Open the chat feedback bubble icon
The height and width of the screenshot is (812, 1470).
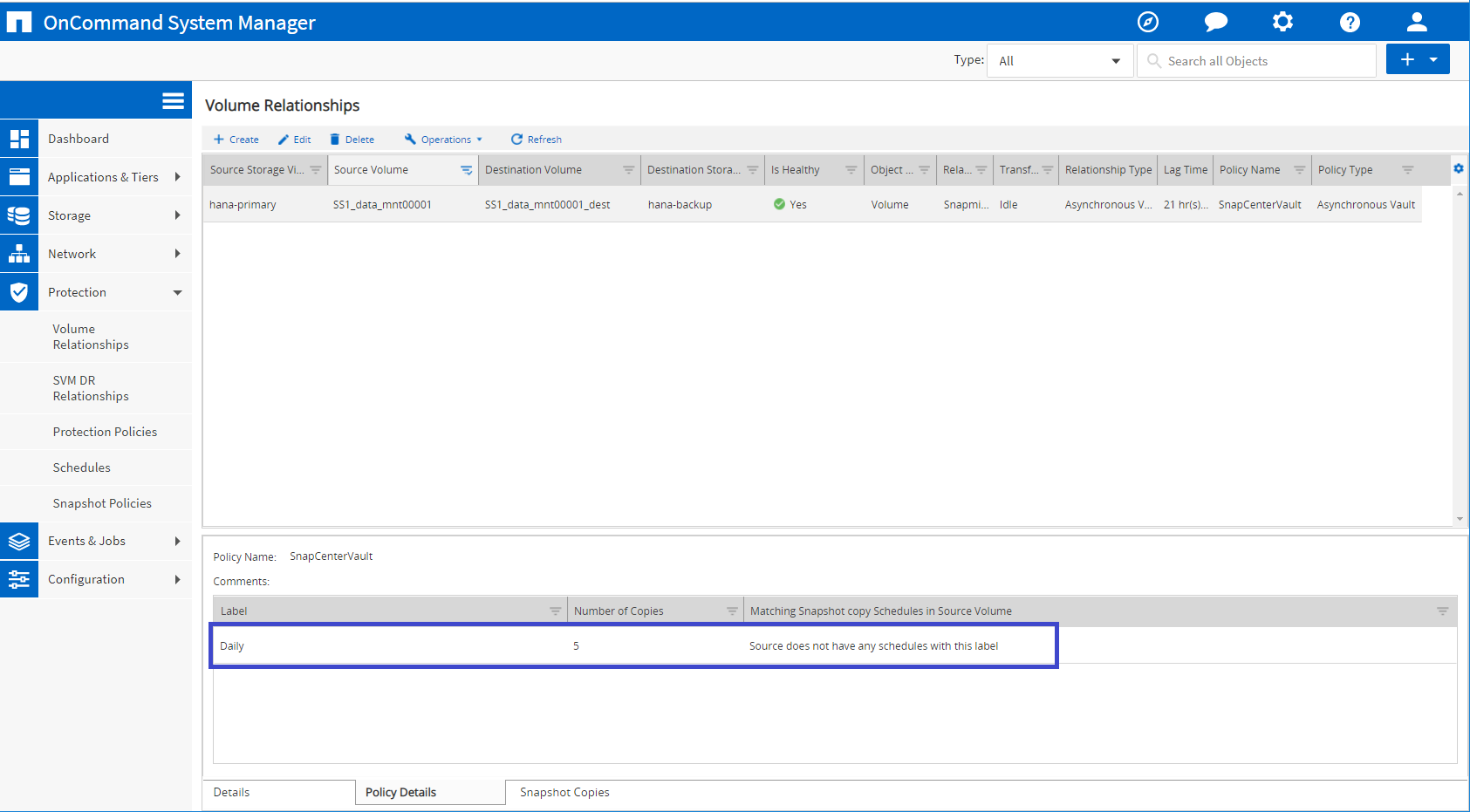coord(1215,22)
